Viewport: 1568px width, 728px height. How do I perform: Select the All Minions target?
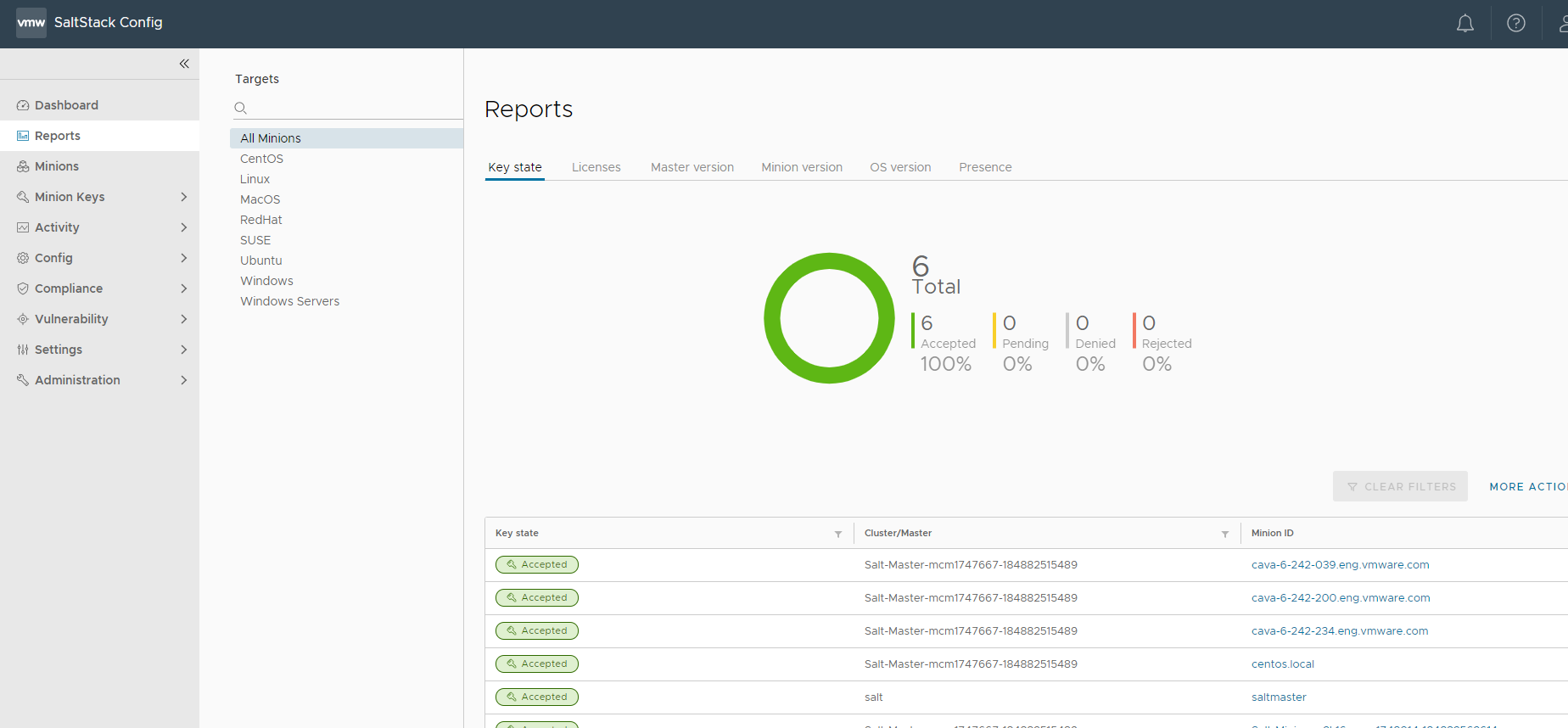click(346, 138)
